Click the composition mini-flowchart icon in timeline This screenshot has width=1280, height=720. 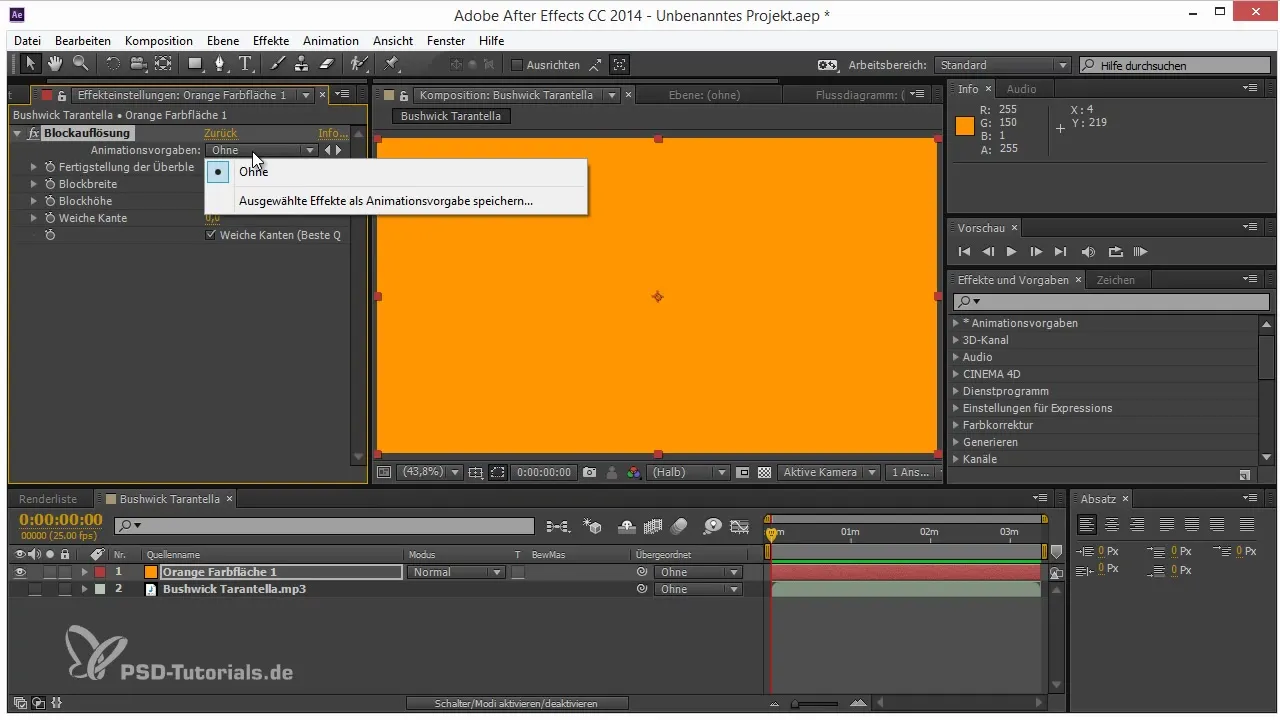pos(558,525)
